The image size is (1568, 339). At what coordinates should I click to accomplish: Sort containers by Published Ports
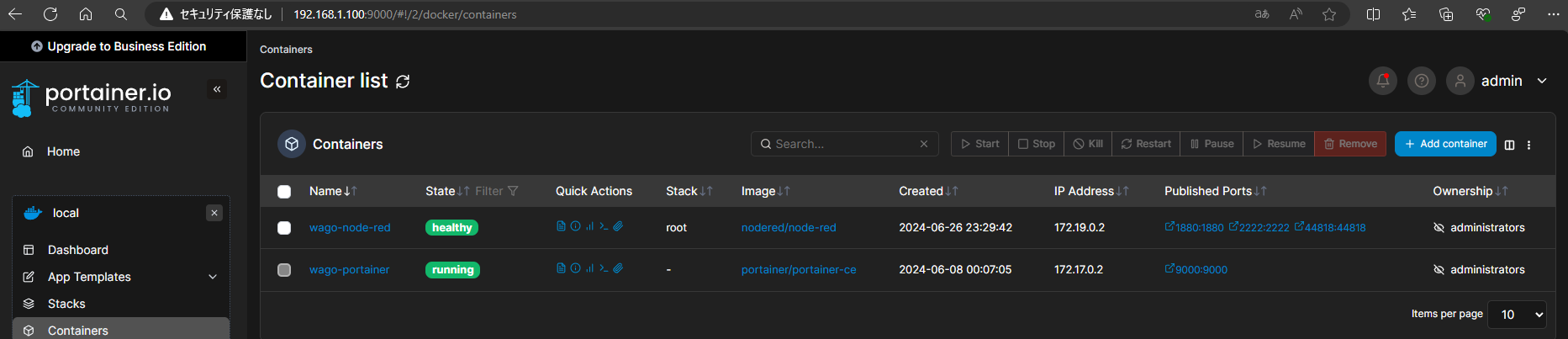point(1215,191)
